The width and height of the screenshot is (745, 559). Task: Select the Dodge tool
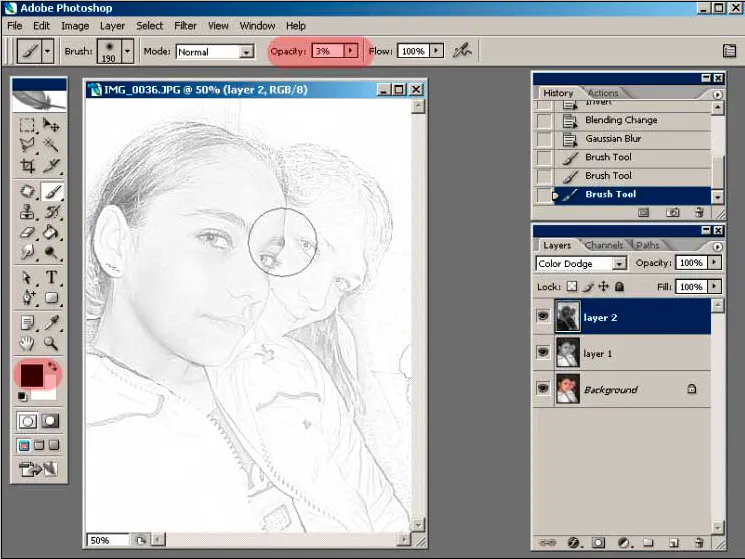click(x=51, y=252)
